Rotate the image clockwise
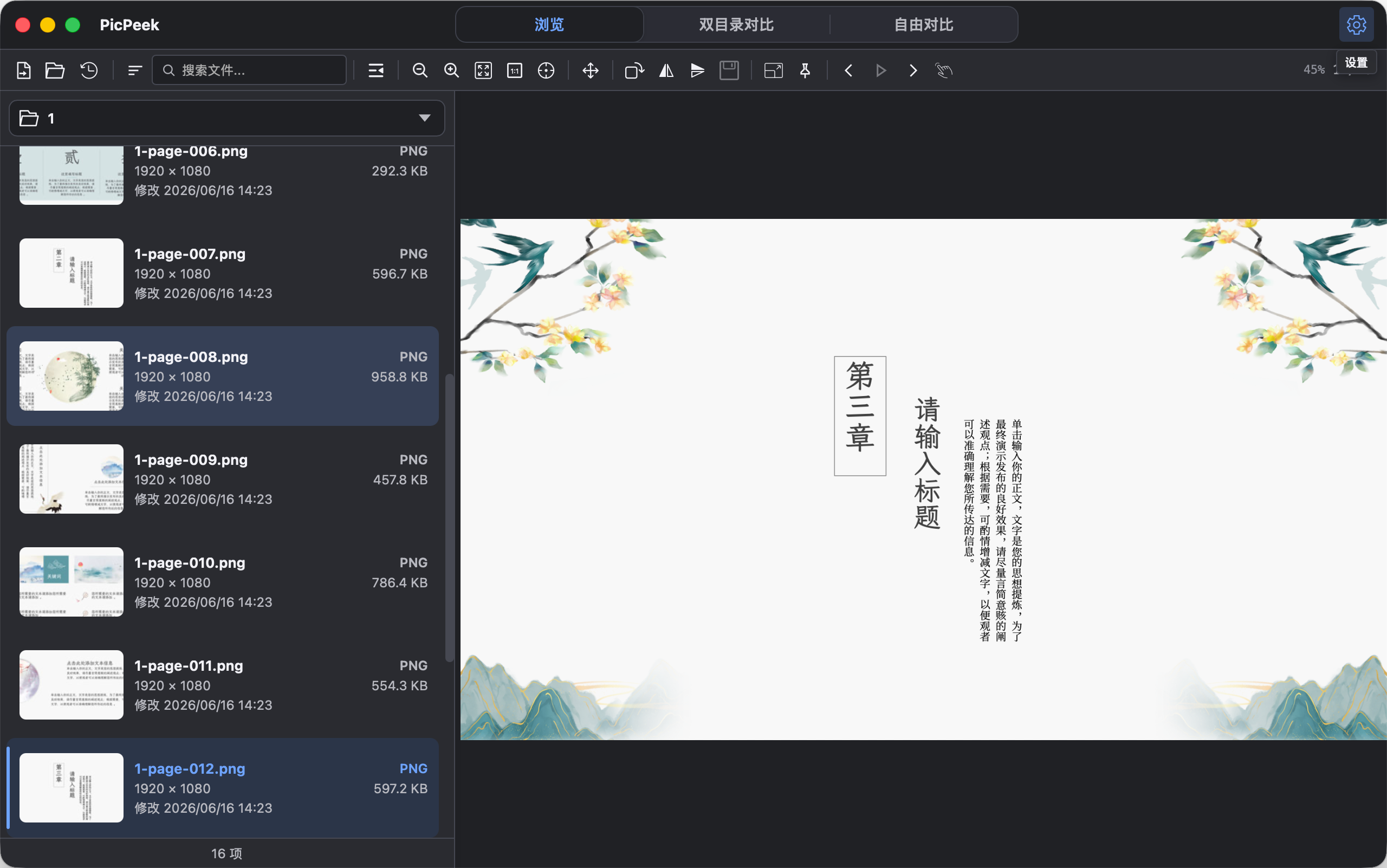 pyautogui.click(x=634, y=70)
